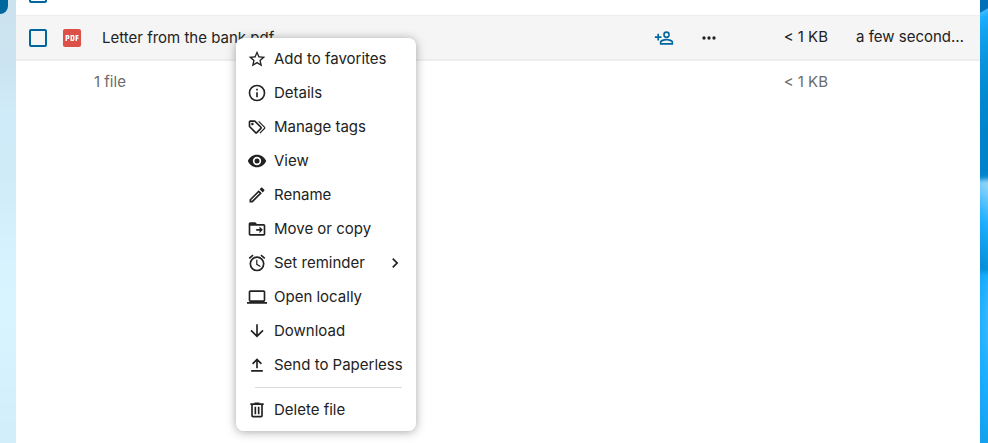
Task: Click the pencil icon beside Rename
Action: click(x=256, y=195)
